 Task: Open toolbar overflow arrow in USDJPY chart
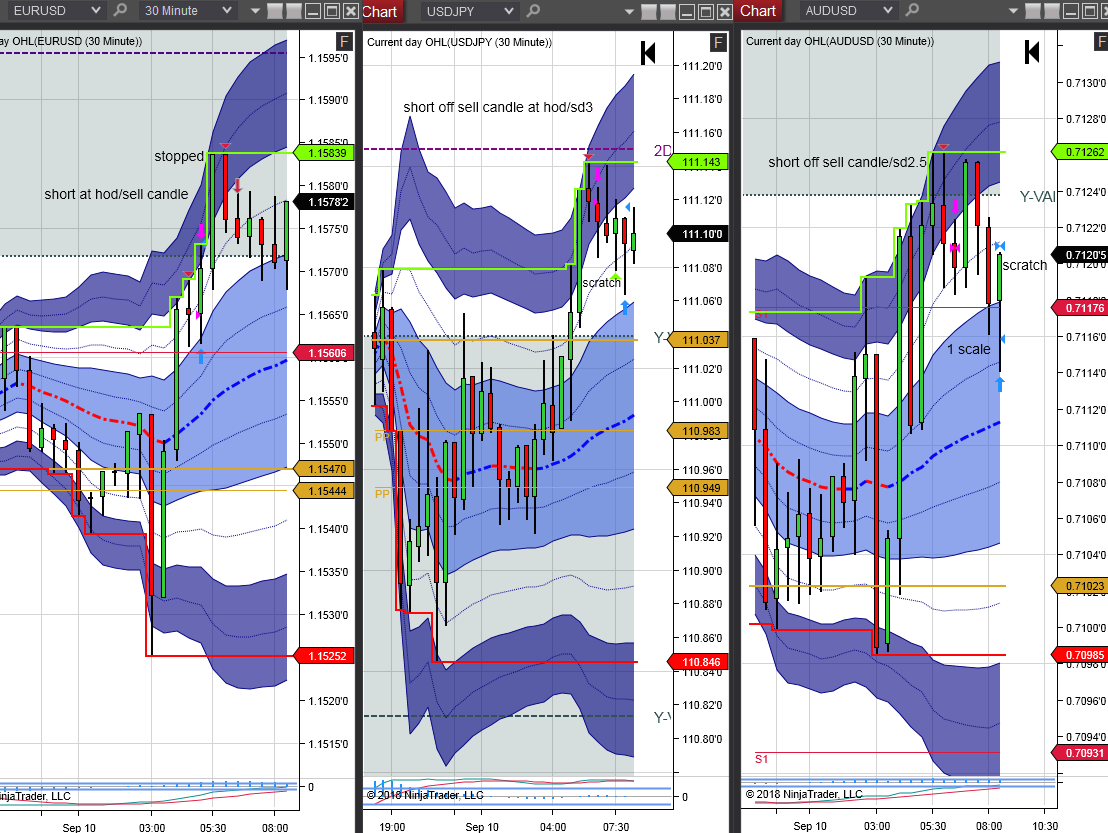pyautogui.click(x=629, y=12)
